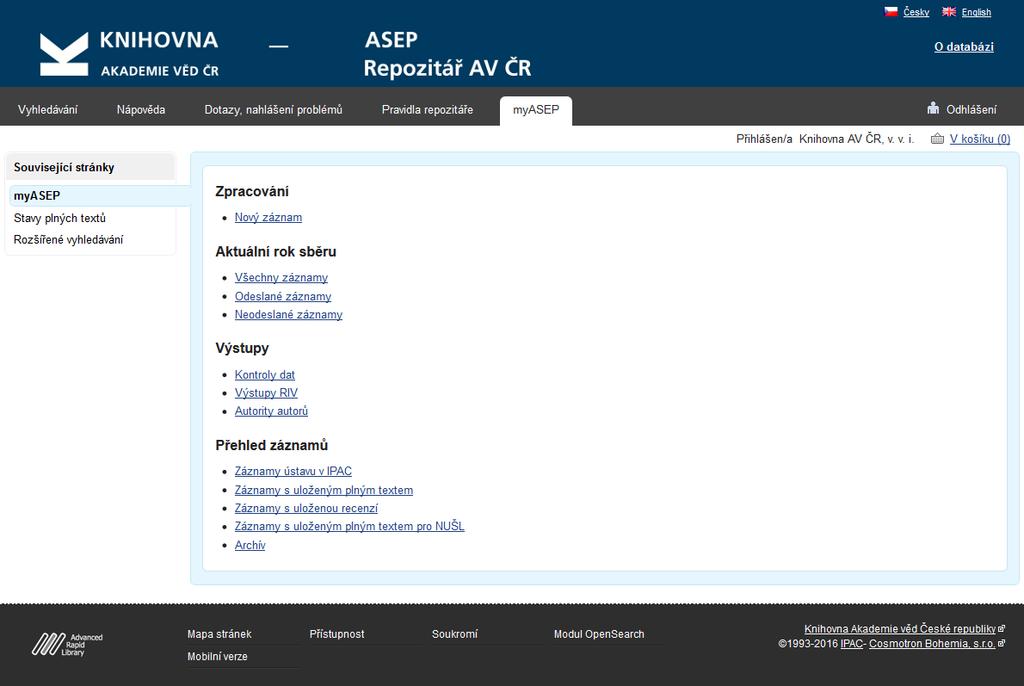Image resolution: width=1024 pixels, height=686 pixels.
Task: Click the British flag icon
Action: (x=949, y=12)
